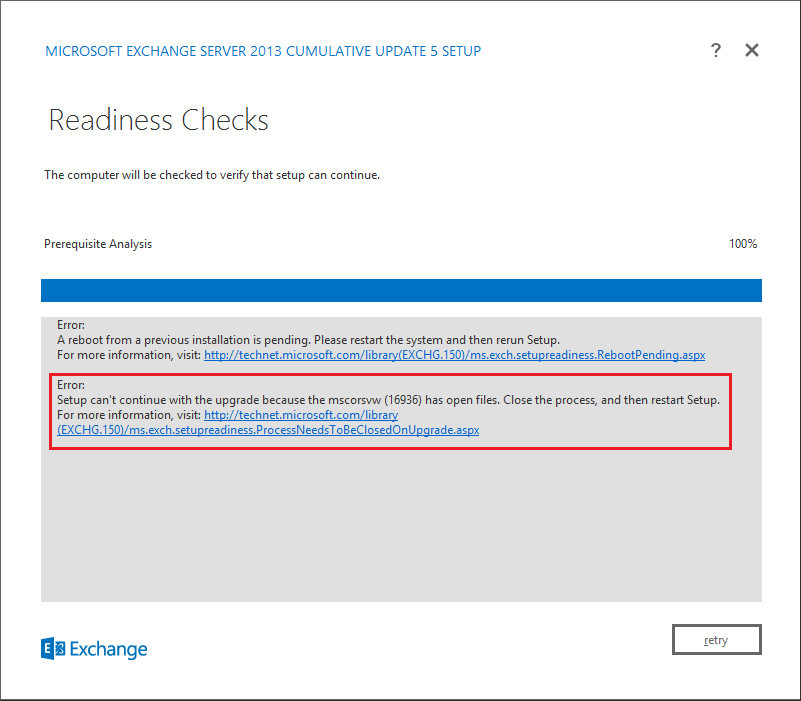Click the retry button

(x=716, y=639)
